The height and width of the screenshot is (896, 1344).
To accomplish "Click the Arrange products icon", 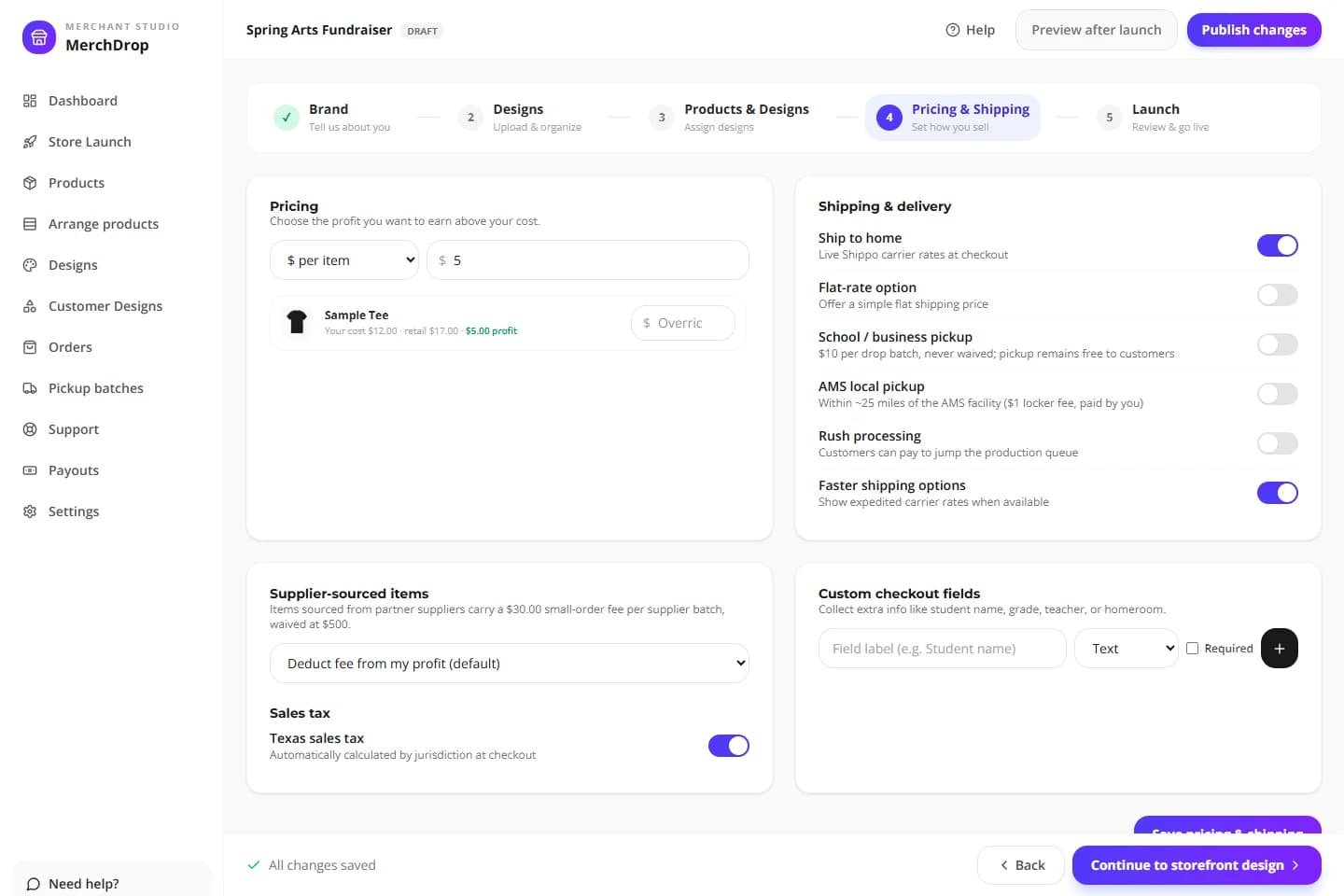I will click(x=30, y=224).
